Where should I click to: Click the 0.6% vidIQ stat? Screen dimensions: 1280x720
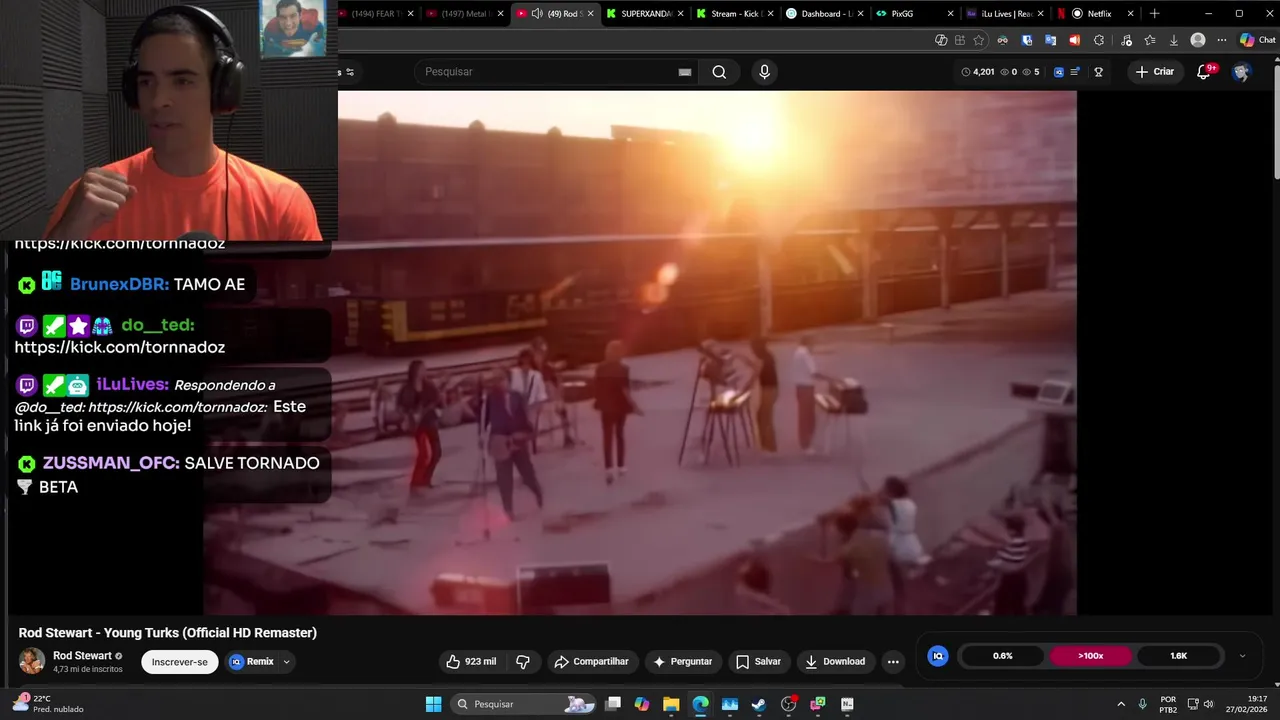(1003, 656)
